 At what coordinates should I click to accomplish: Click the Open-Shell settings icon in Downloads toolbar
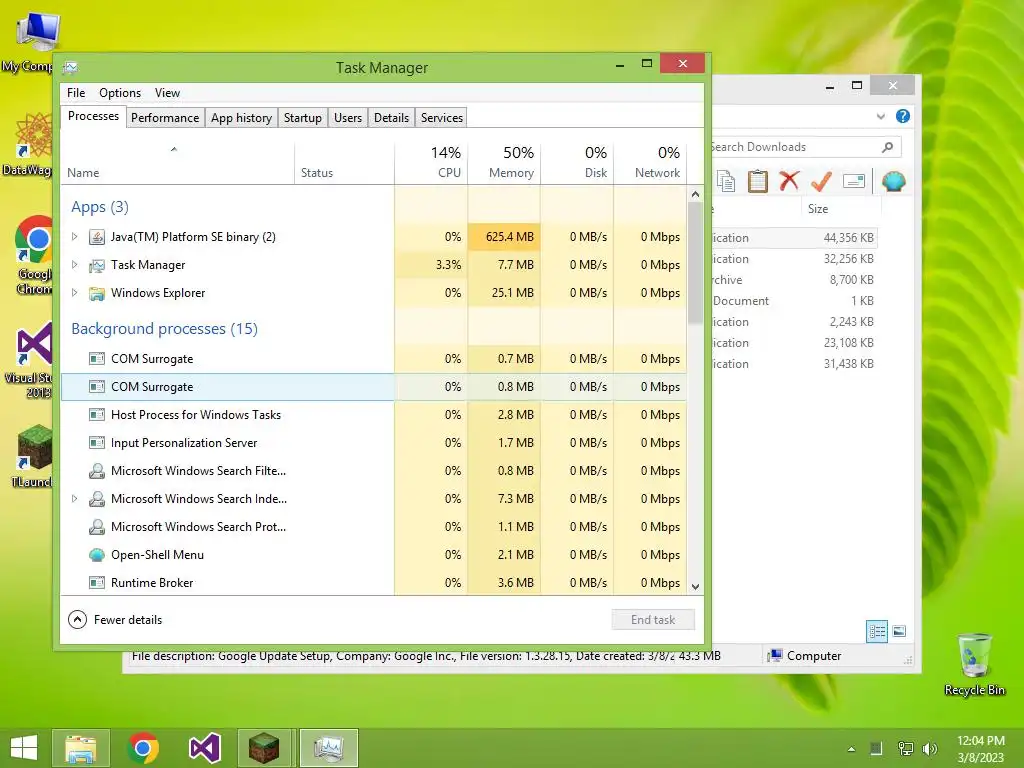893,181
